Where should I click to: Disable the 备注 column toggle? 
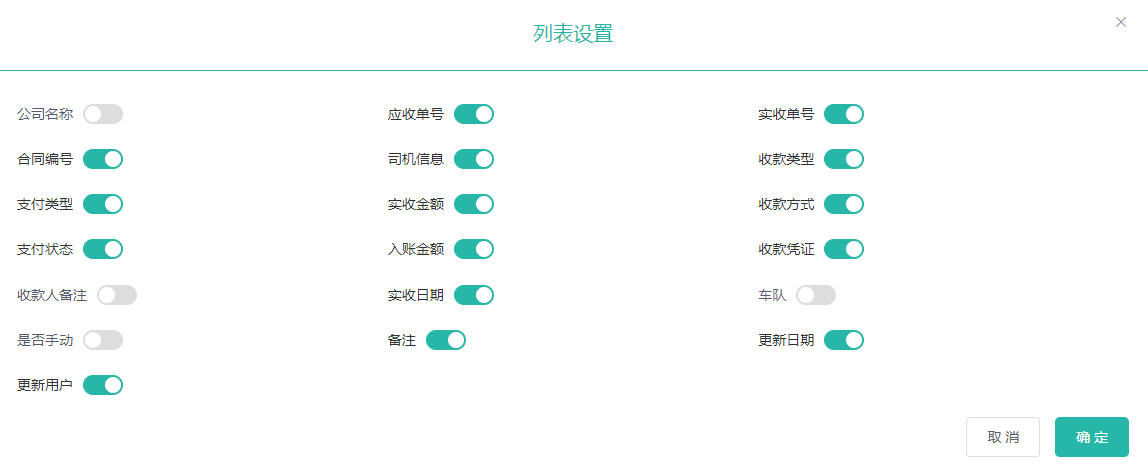(x=446, y=340)
